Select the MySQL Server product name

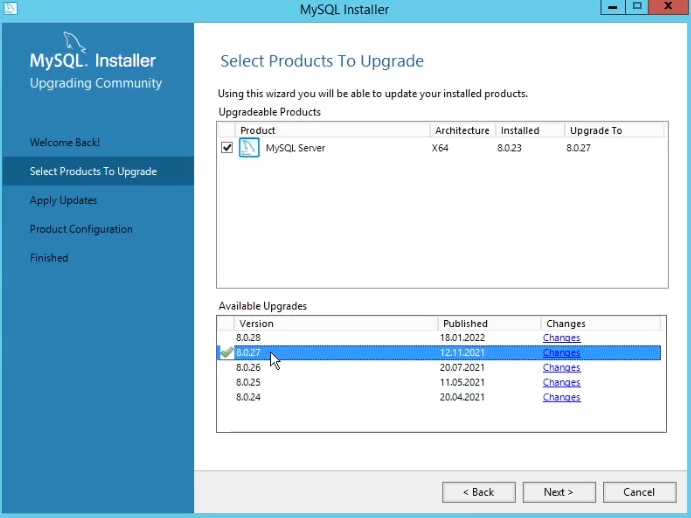click(295, 148)
